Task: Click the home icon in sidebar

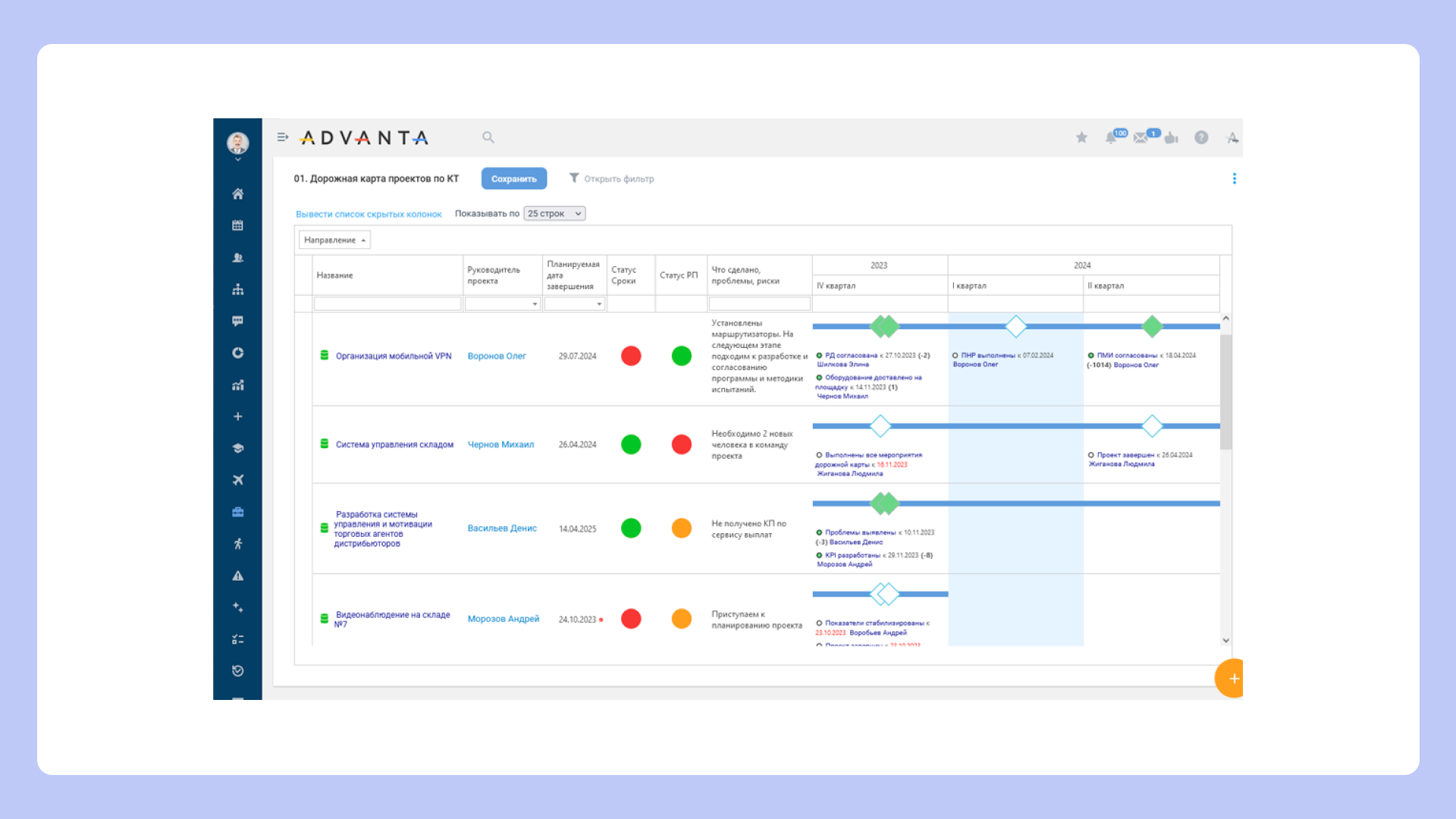Action: (x=237, y=194)
